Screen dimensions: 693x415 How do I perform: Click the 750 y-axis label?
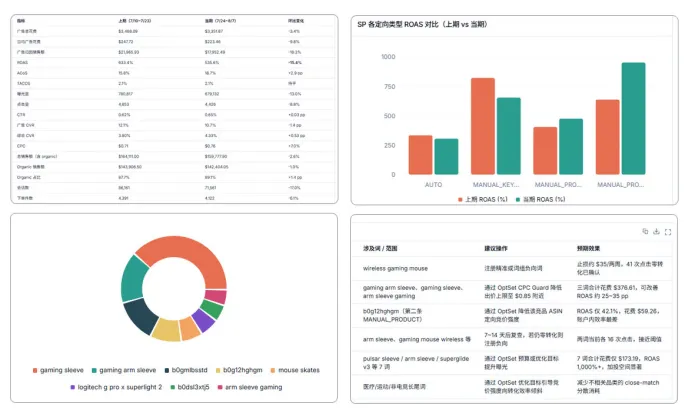(x=389, y=87)
